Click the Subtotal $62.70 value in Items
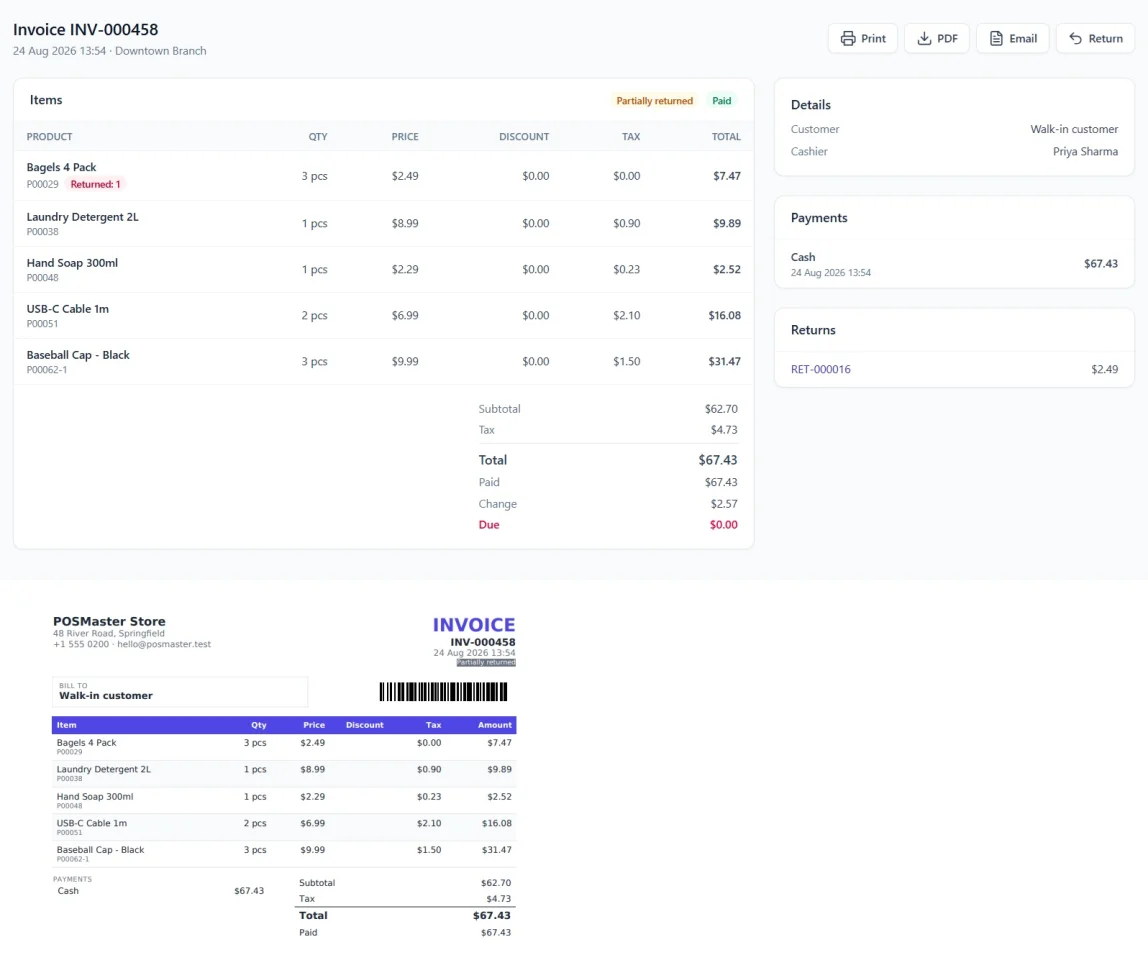The image size is (1148, 960). (x=720, y=409)
